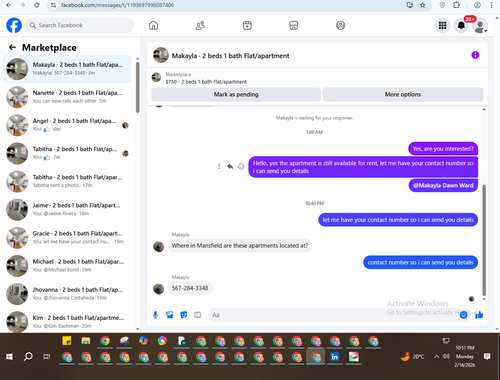Viewport: 500px width, 380px height.
Task: Open the emoji picker in message field
Action: click(x=463, y=315)
